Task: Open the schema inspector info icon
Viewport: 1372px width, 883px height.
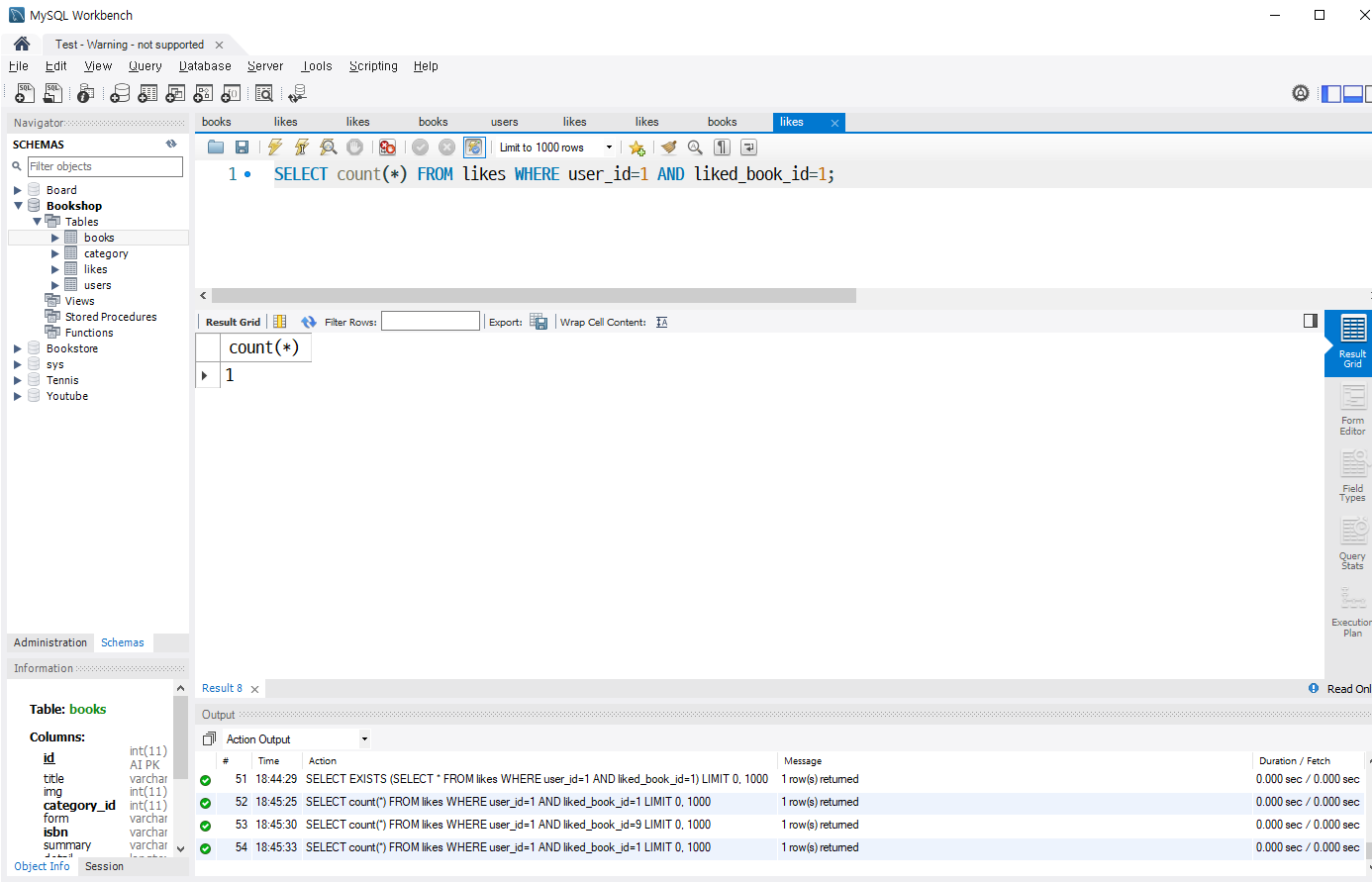Action: click(86, 93)
